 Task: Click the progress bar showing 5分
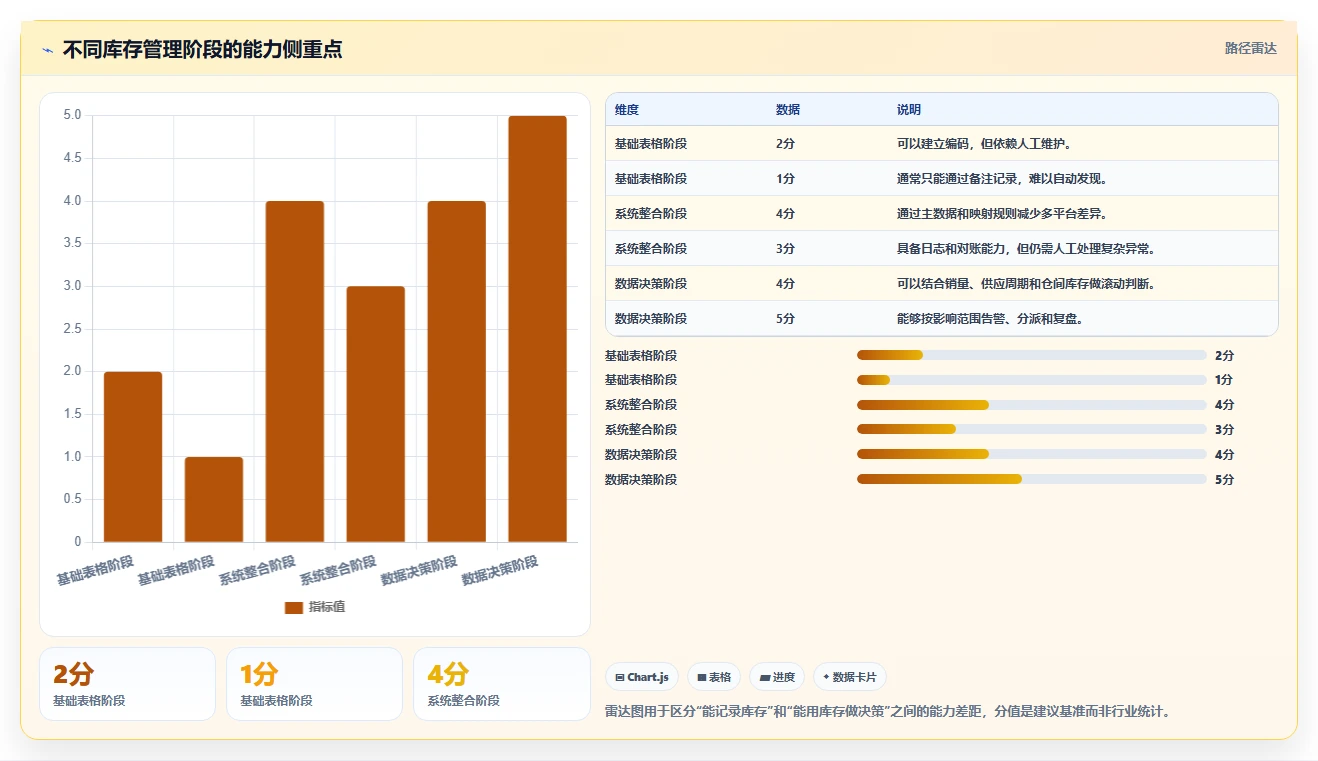(x=1032, y=479)
